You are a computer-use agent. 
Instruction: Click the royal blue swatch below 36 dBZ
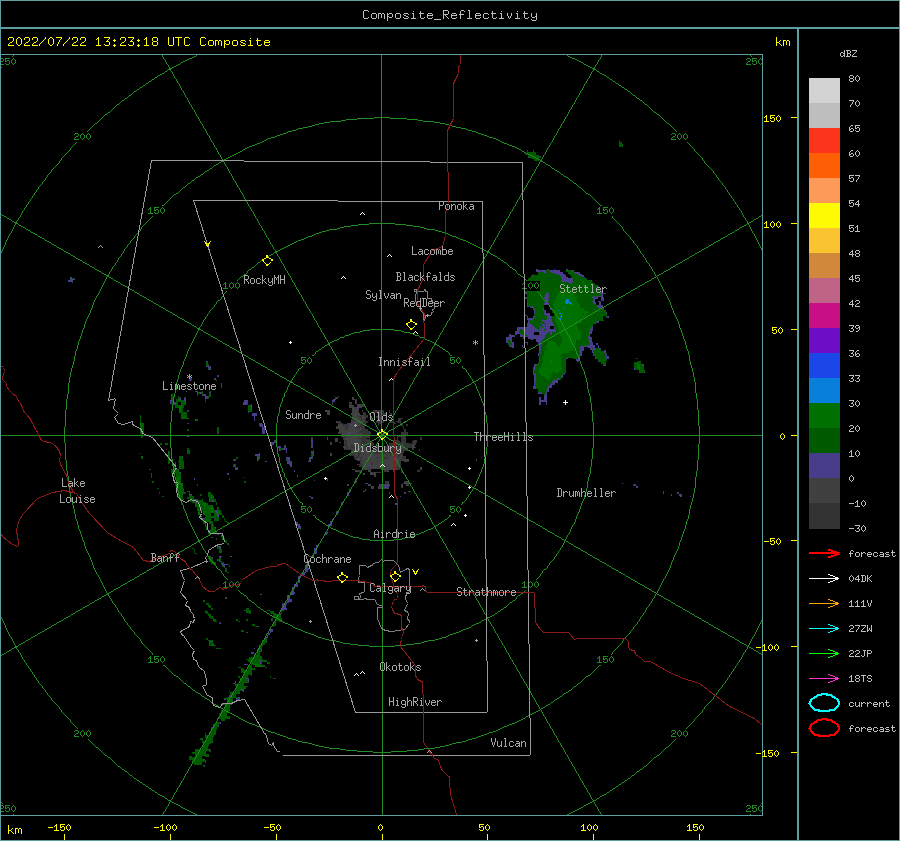click(824, 365)
